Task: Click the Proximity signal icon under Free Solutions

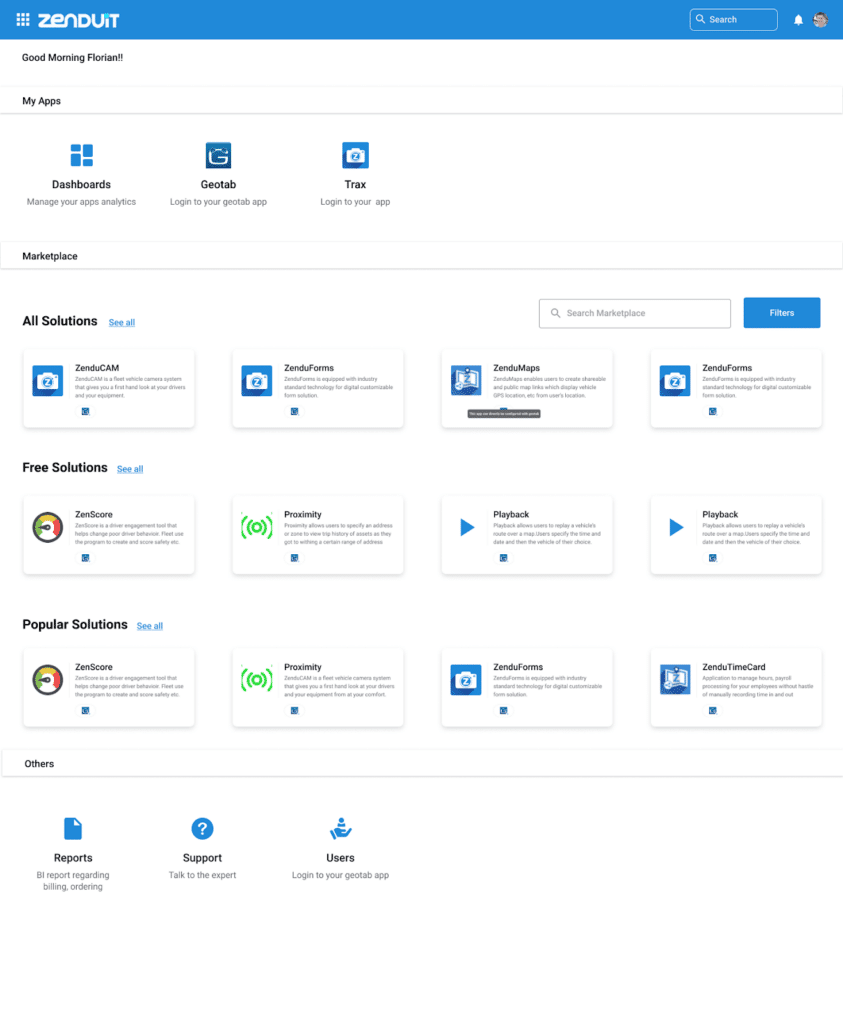Action: pyautogui.click(x=257, y=526)
